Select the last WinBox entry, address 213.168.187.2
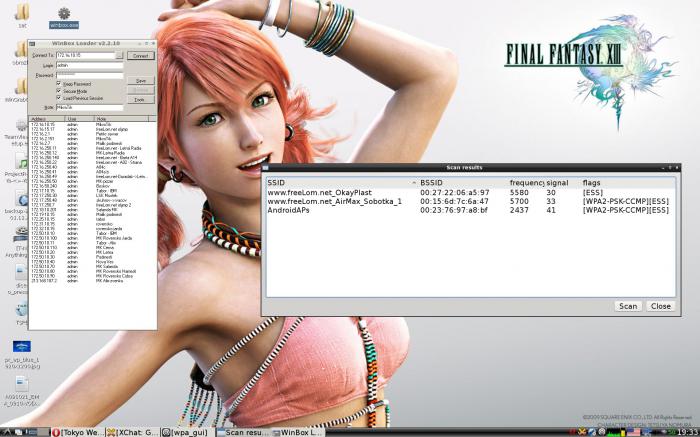The width and height of the screenshot is (700, 437). [x=92, y=281]
